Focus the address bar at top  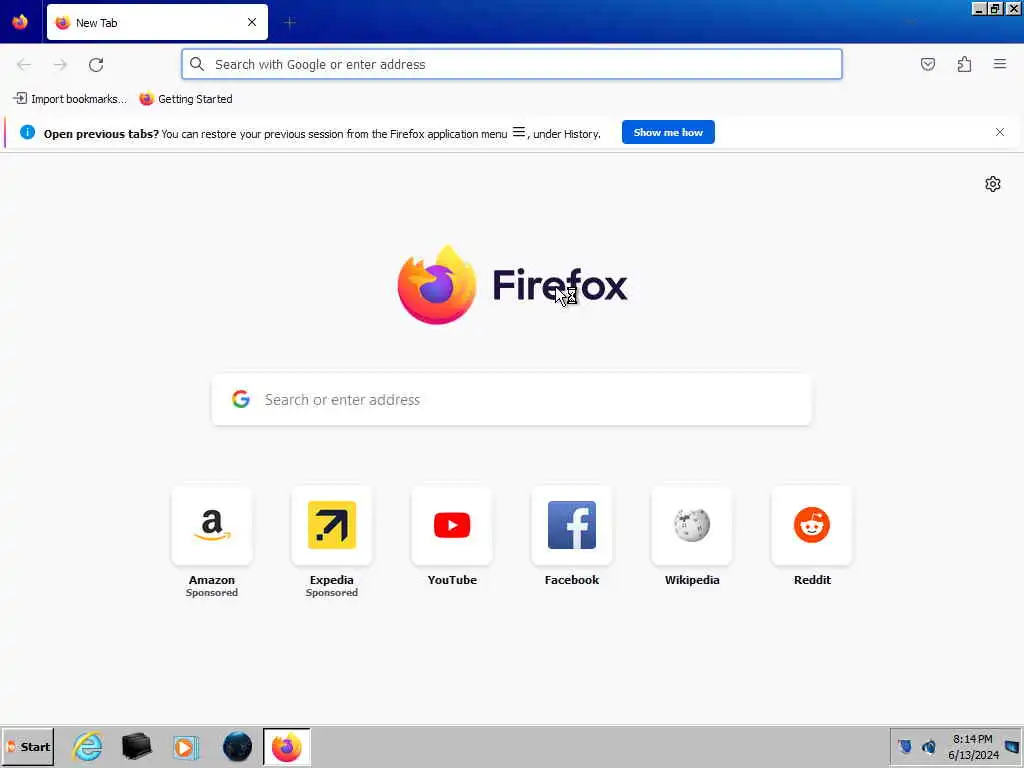512,64
